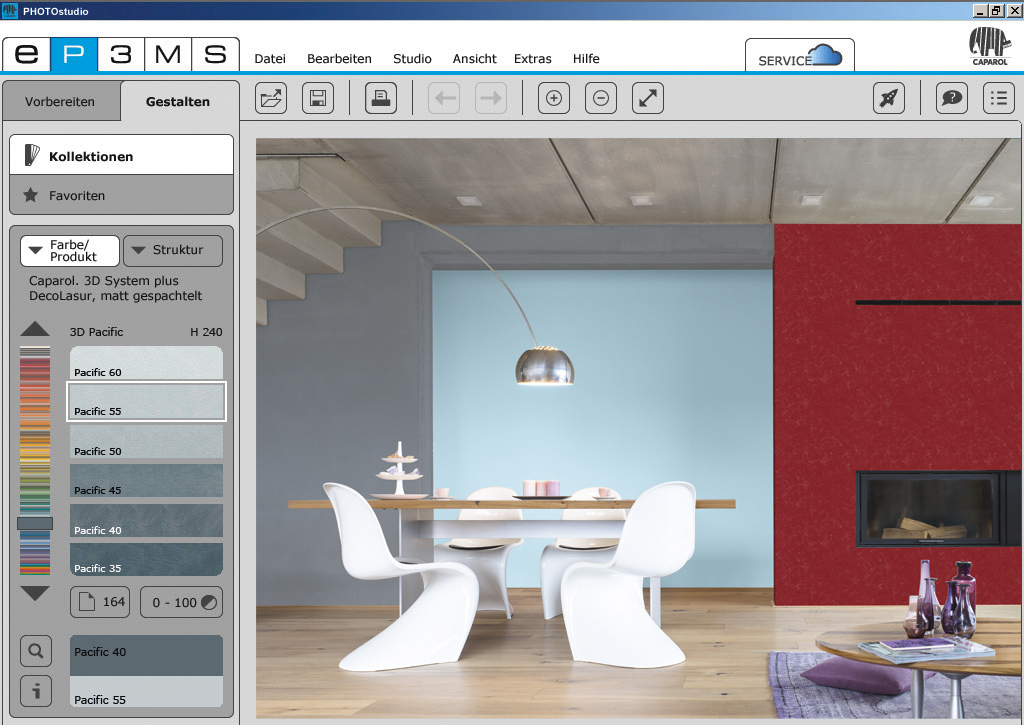Toggle fullscreen with the diagonal arrows icon
1024x725 pixels.
tap(648, 98)
